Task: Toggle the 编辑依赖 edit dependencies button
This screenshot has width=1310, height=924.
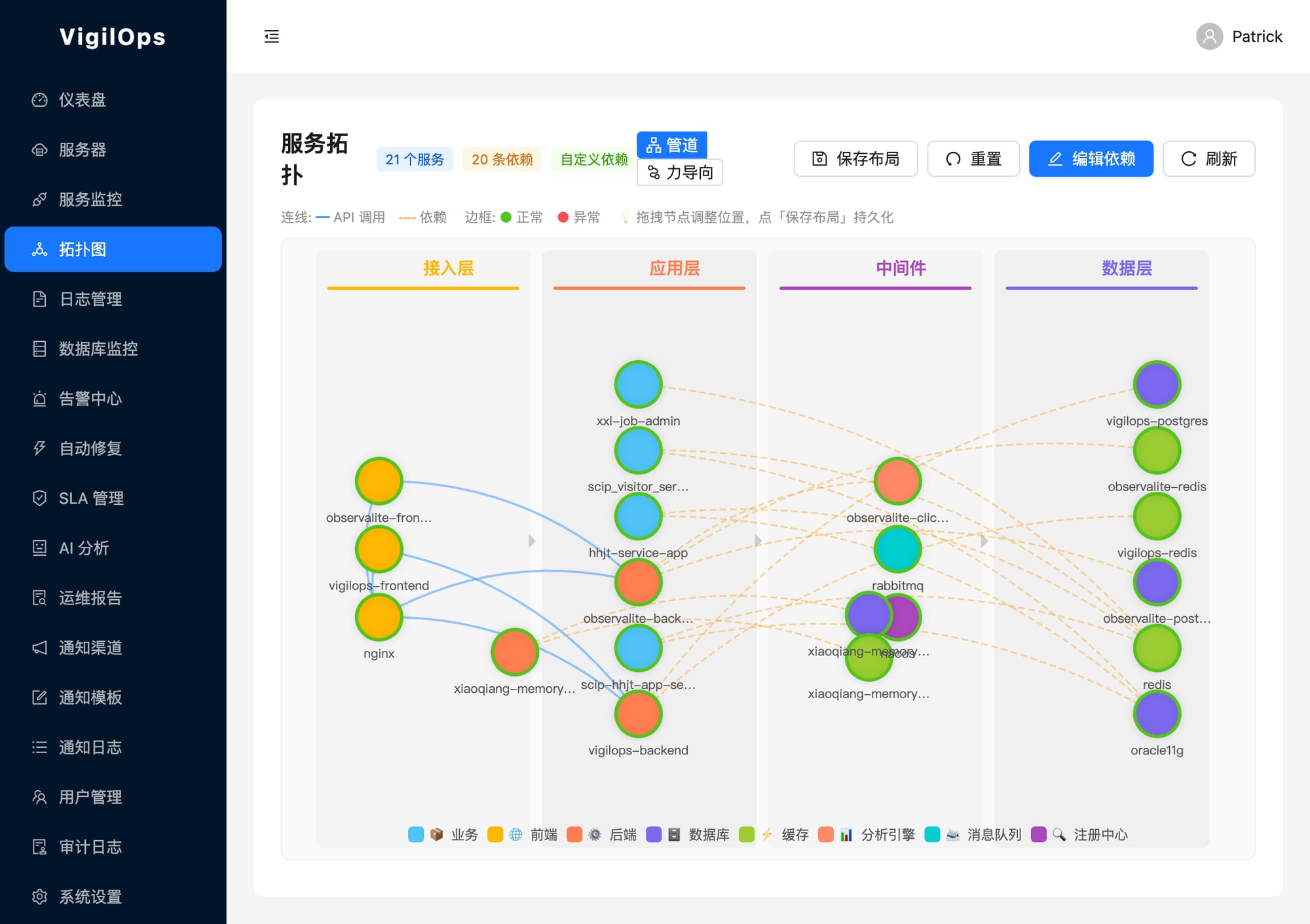Action: point(1091,158)
